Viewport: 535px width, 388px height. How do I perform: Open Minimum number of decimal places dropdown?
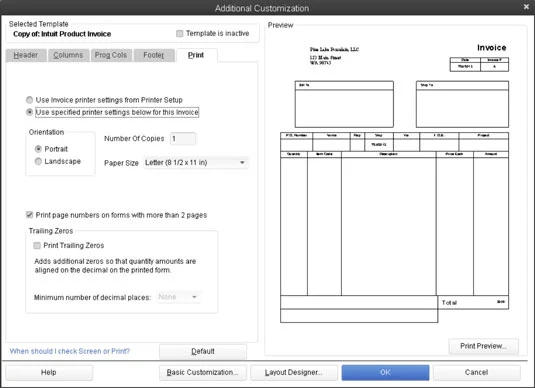click(179, 297)
